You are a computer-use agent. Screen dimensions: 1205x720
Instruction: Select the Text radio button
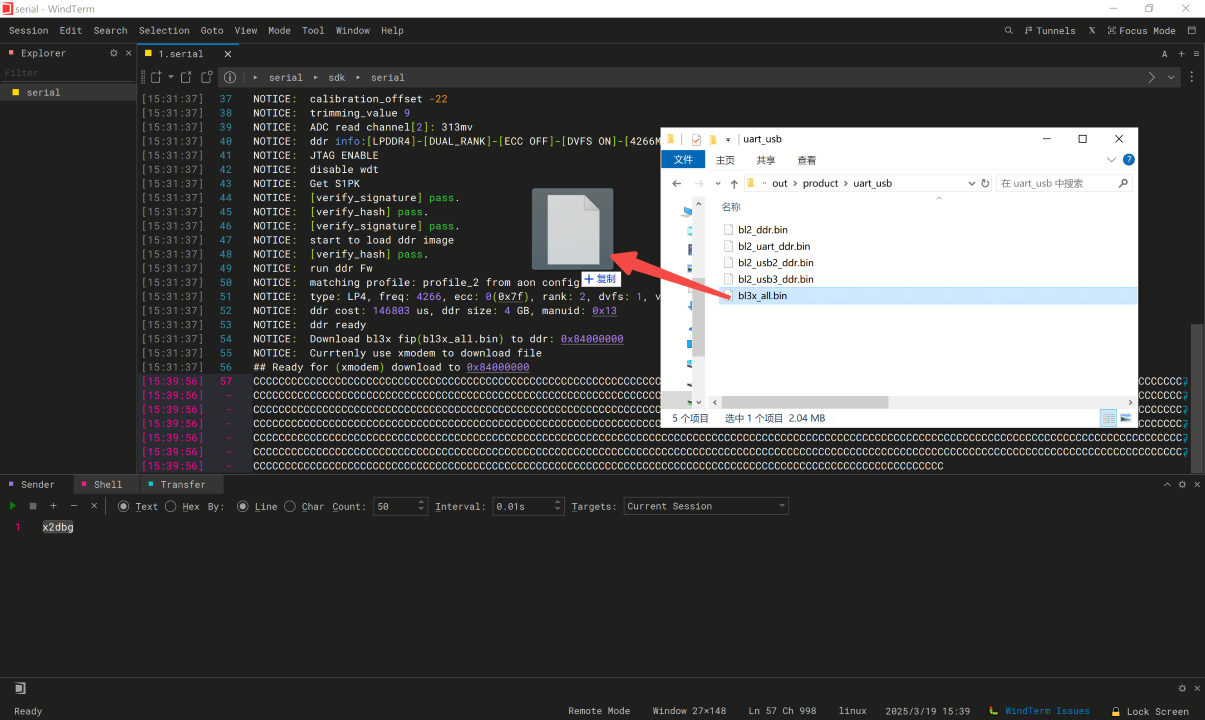pos(124,506)
